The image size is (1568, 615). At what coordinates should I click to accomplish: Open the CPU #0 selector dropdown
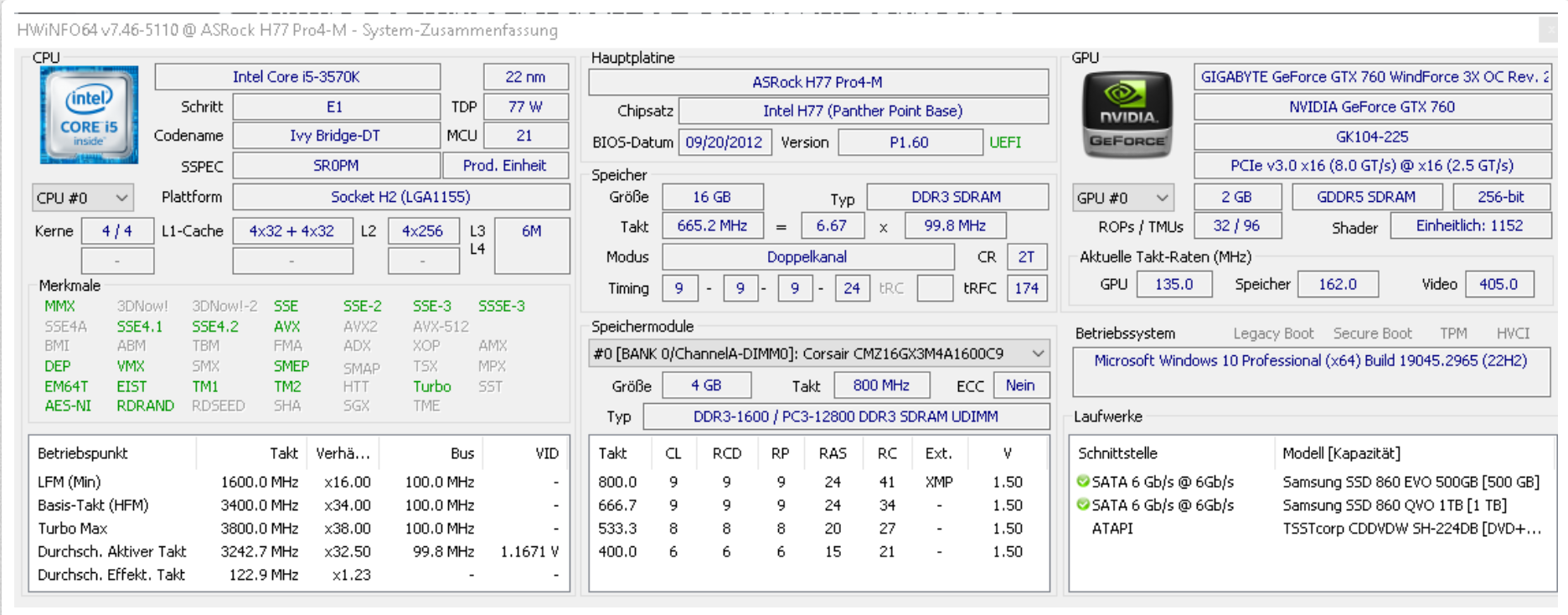tap(82, 198)
